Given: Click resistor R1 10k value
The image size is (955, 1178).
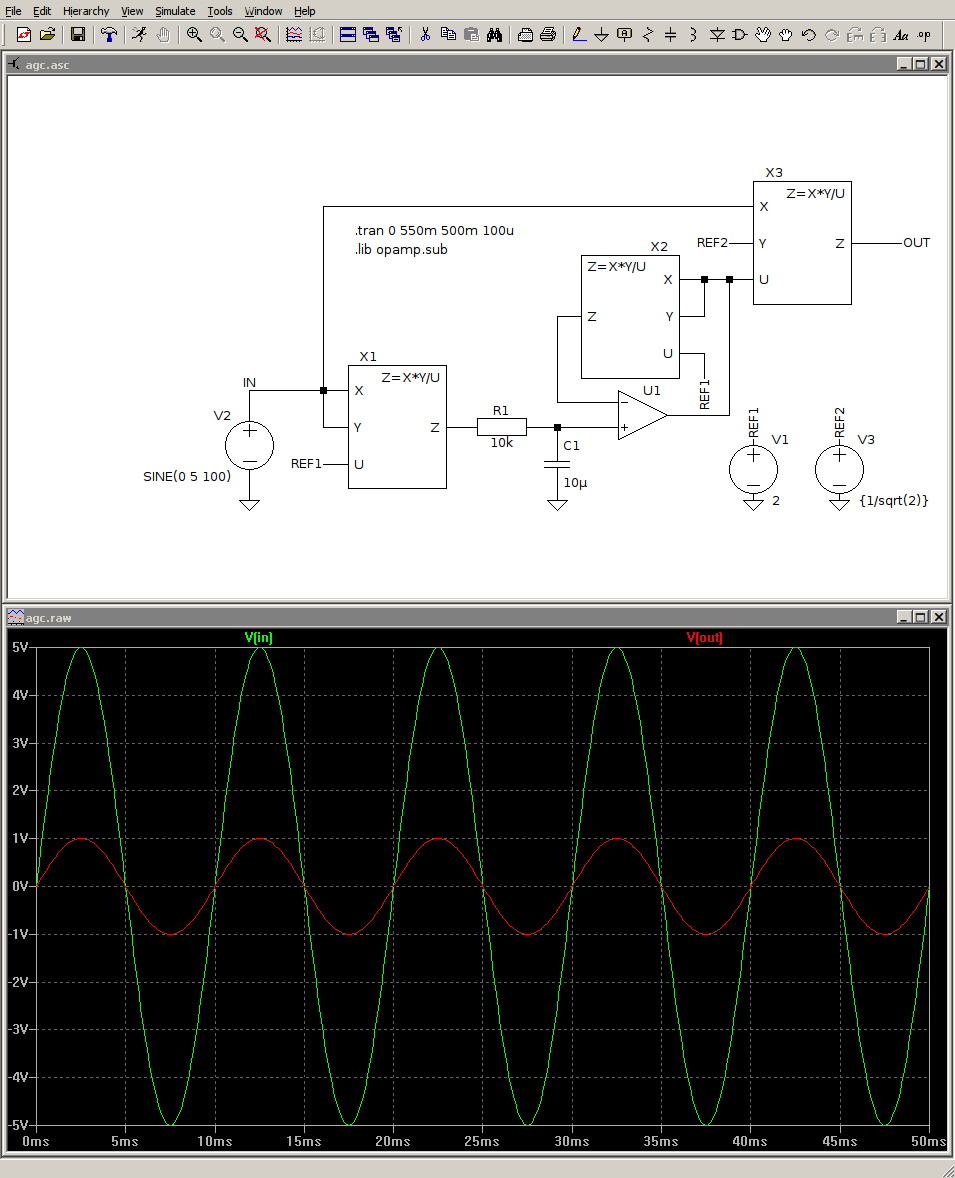Looking at the screenshot, I should tap(502, 443).
